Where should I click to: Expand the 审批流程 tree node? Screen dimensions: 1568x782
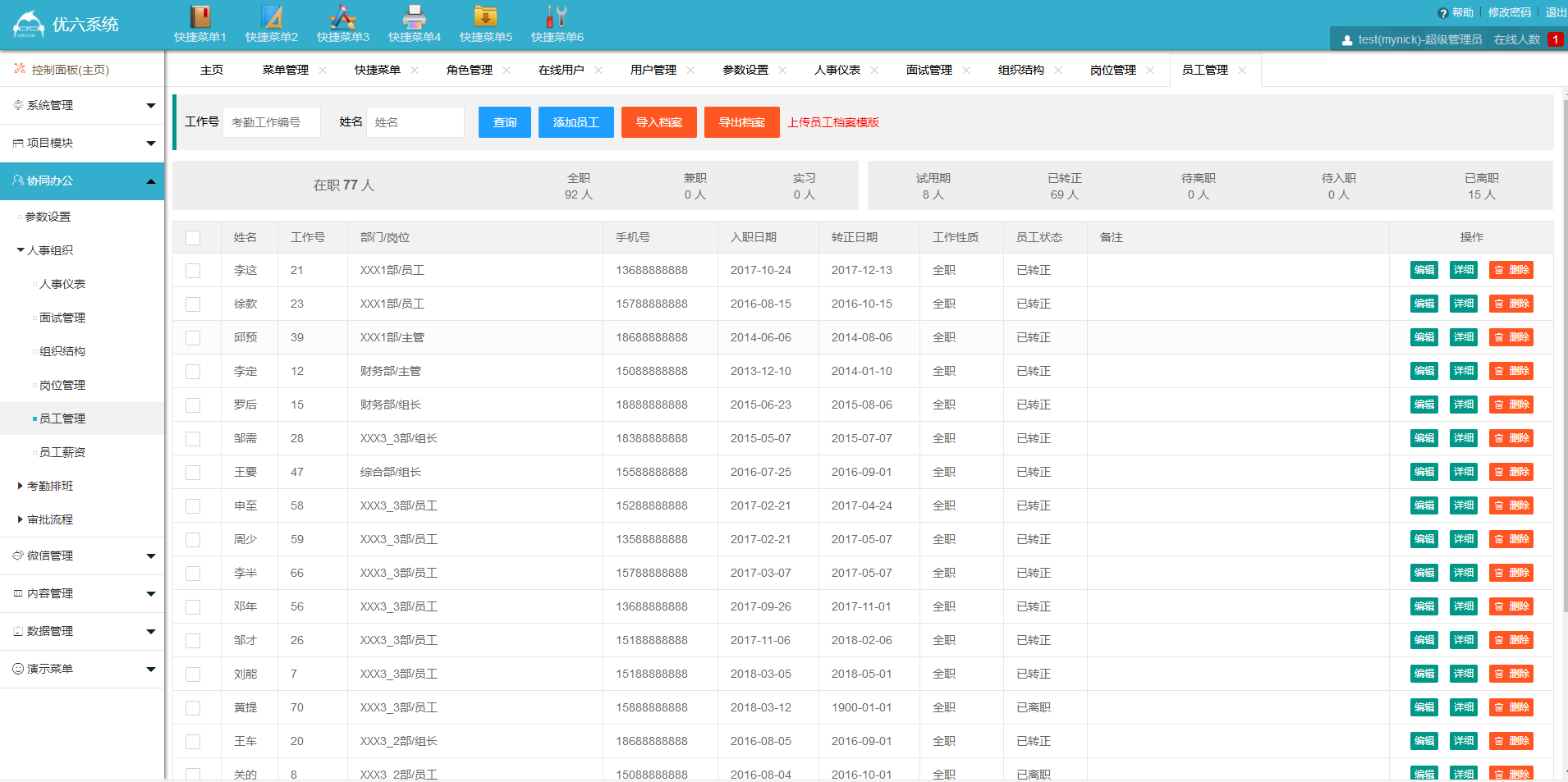[21, 519]
